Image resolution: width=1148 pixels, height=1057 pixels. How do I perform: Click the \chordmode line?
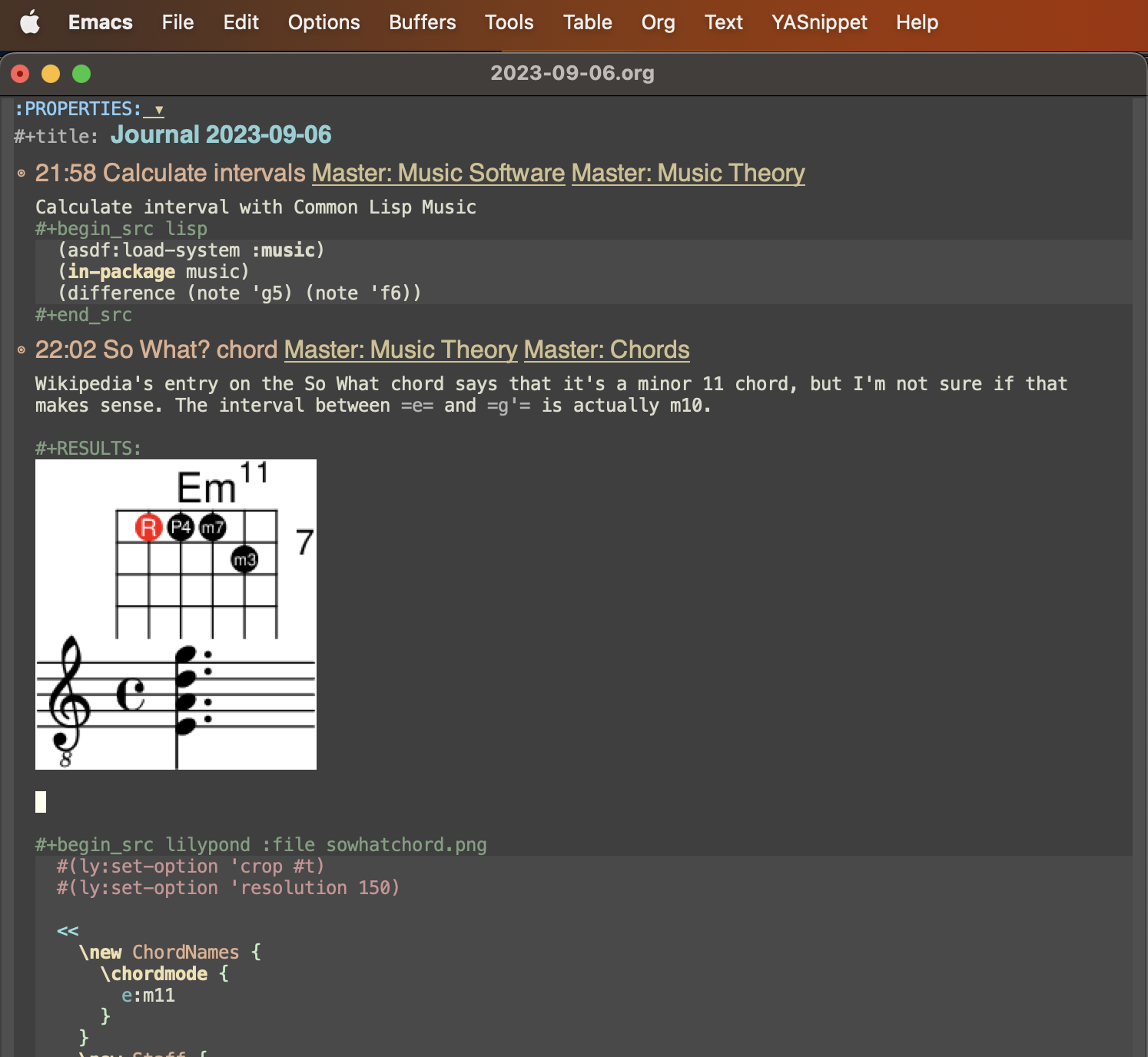(x=164, y=974)
